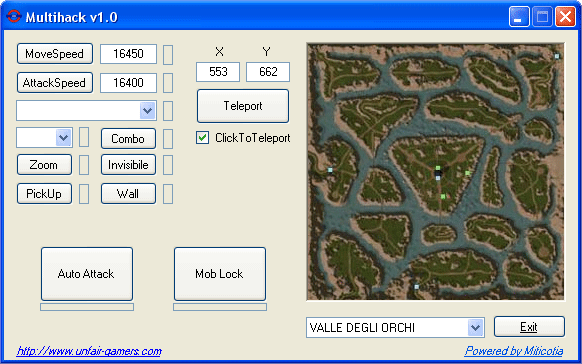Screen dimensions: 582x364
Task: Enable the Invisibile hack button
Action: 128,165
